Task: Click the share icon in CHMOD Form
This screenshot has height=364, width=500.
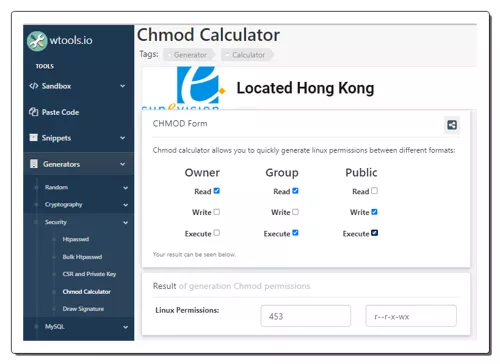Action: 452,125
